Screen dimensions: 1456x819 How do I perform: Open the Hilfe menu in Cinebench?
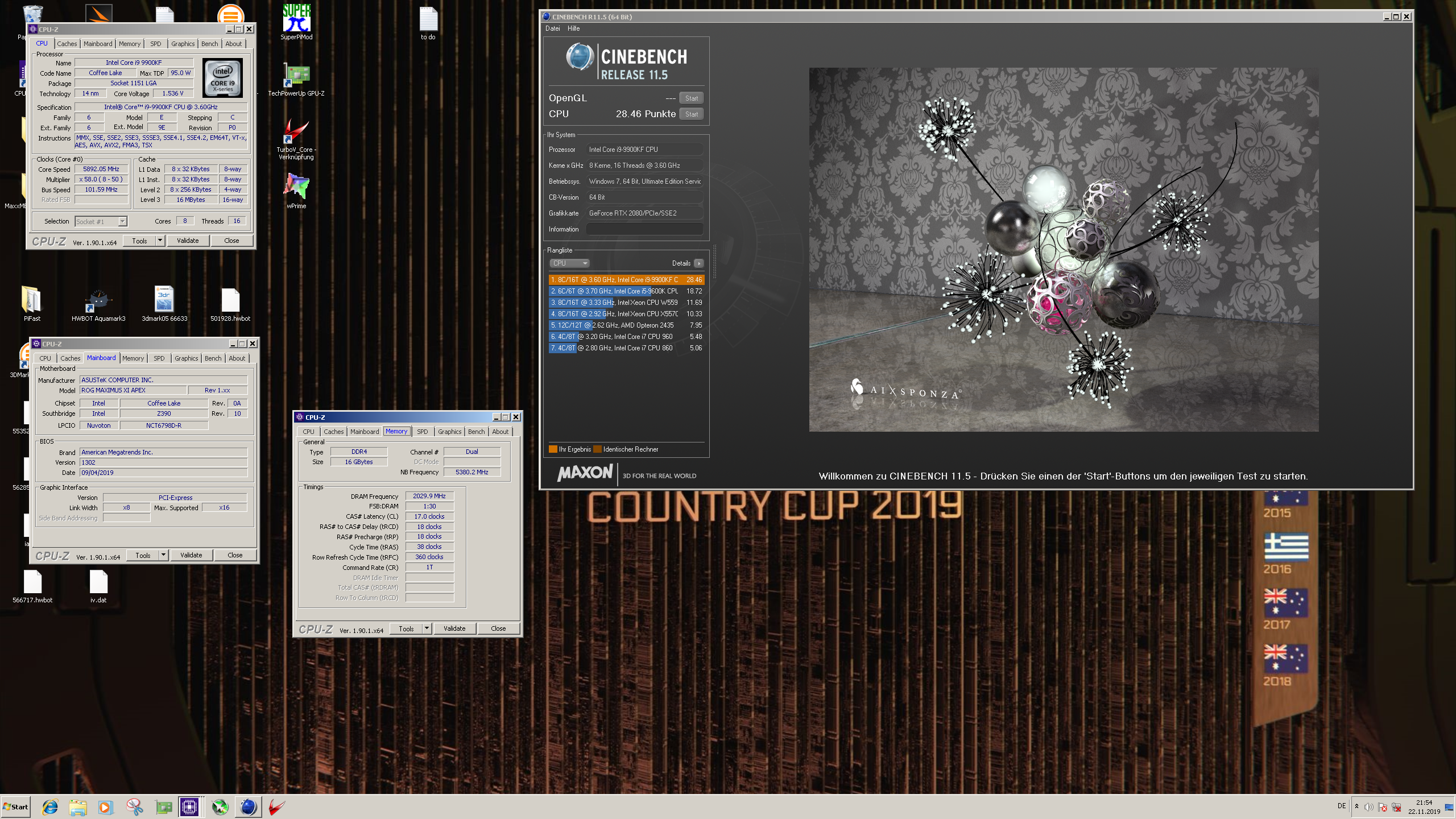(574, 28)
